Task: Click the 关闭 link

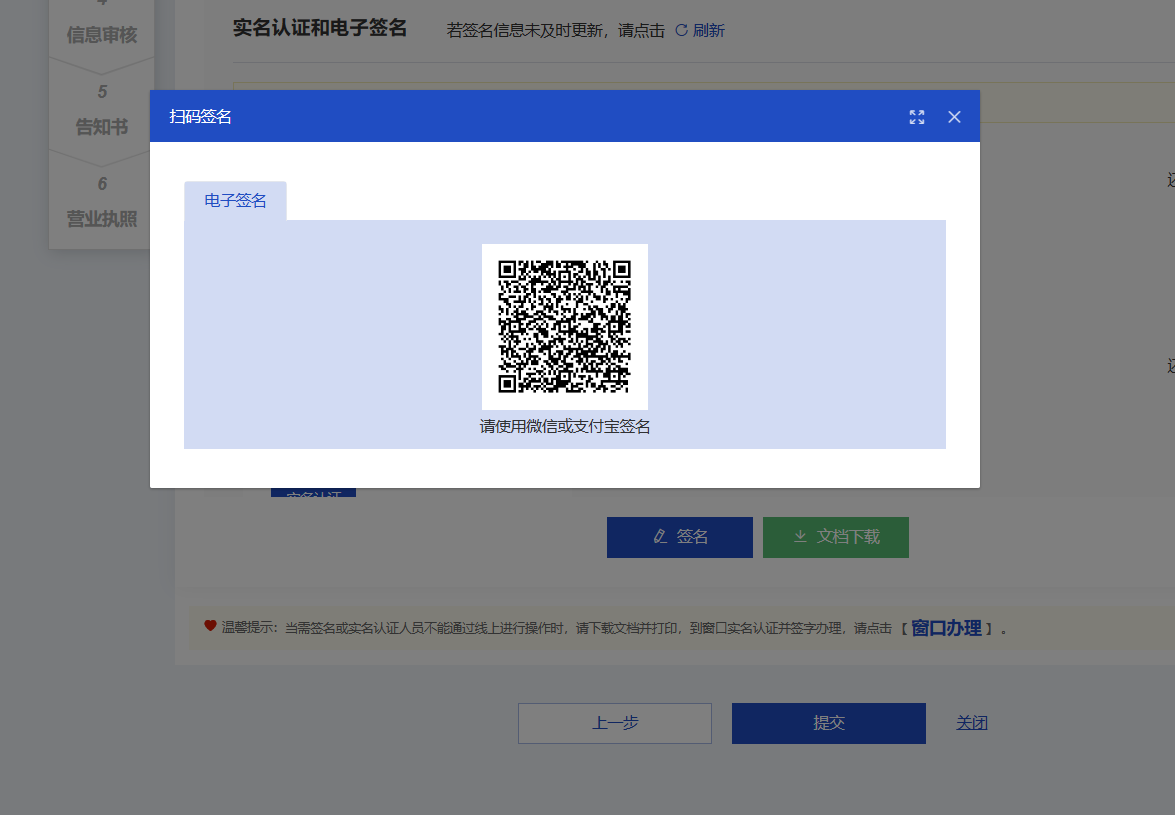Action: click(x=972, y=723)
